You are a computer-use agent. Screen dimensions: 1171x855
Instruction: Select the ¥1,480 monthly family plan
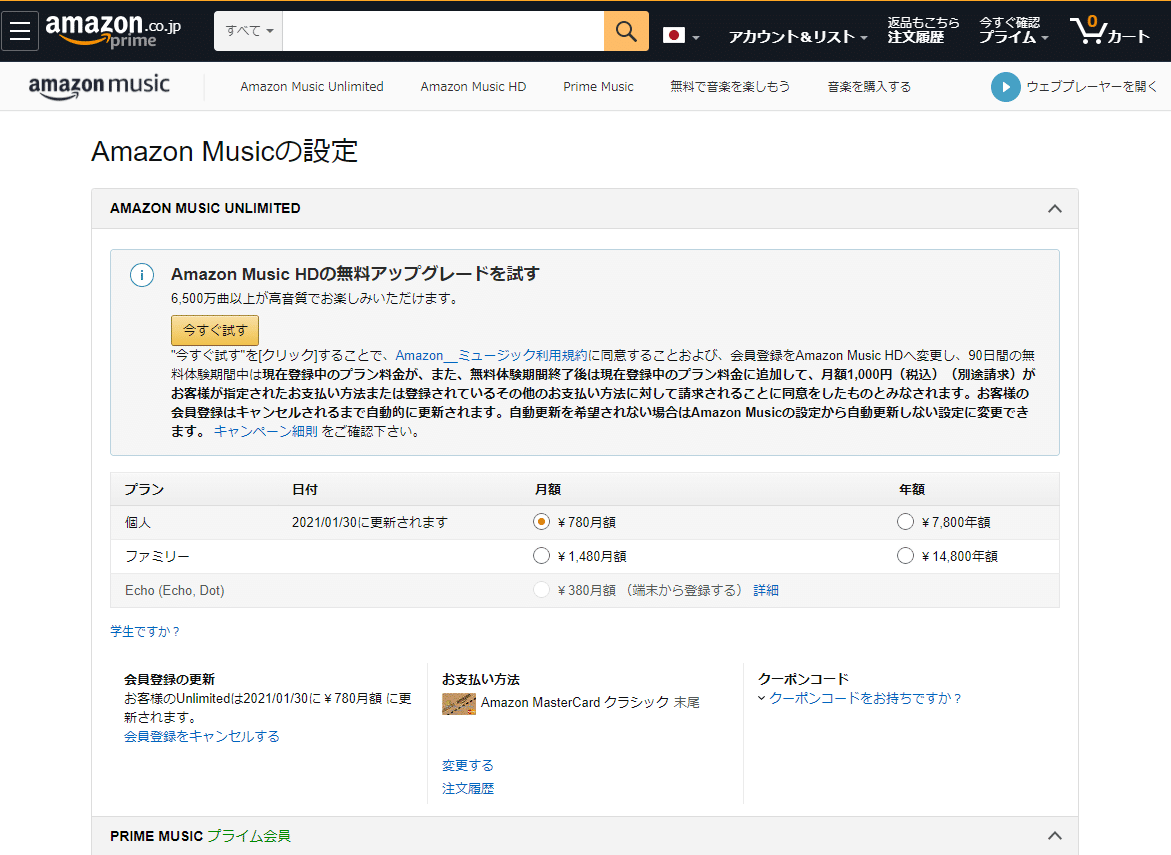point(541,556)
